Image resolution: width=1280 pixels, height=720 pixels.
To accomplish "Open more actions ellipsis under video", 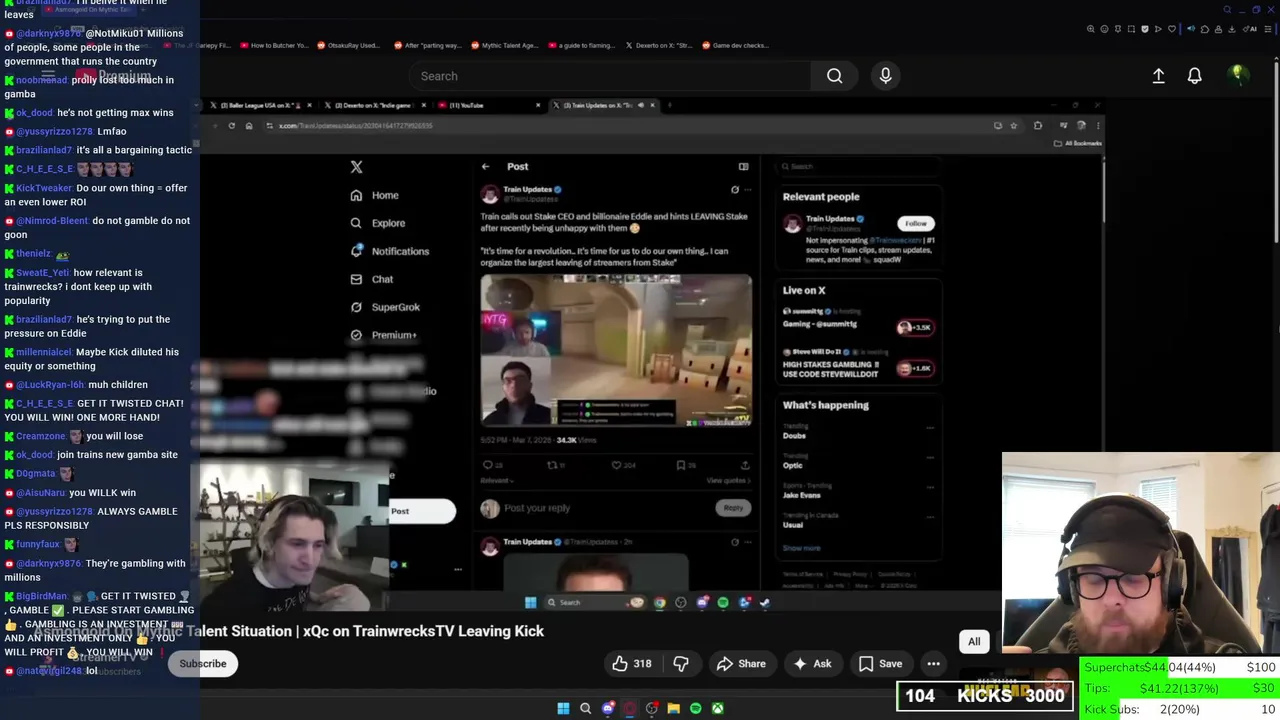I will tap(933, 664).
